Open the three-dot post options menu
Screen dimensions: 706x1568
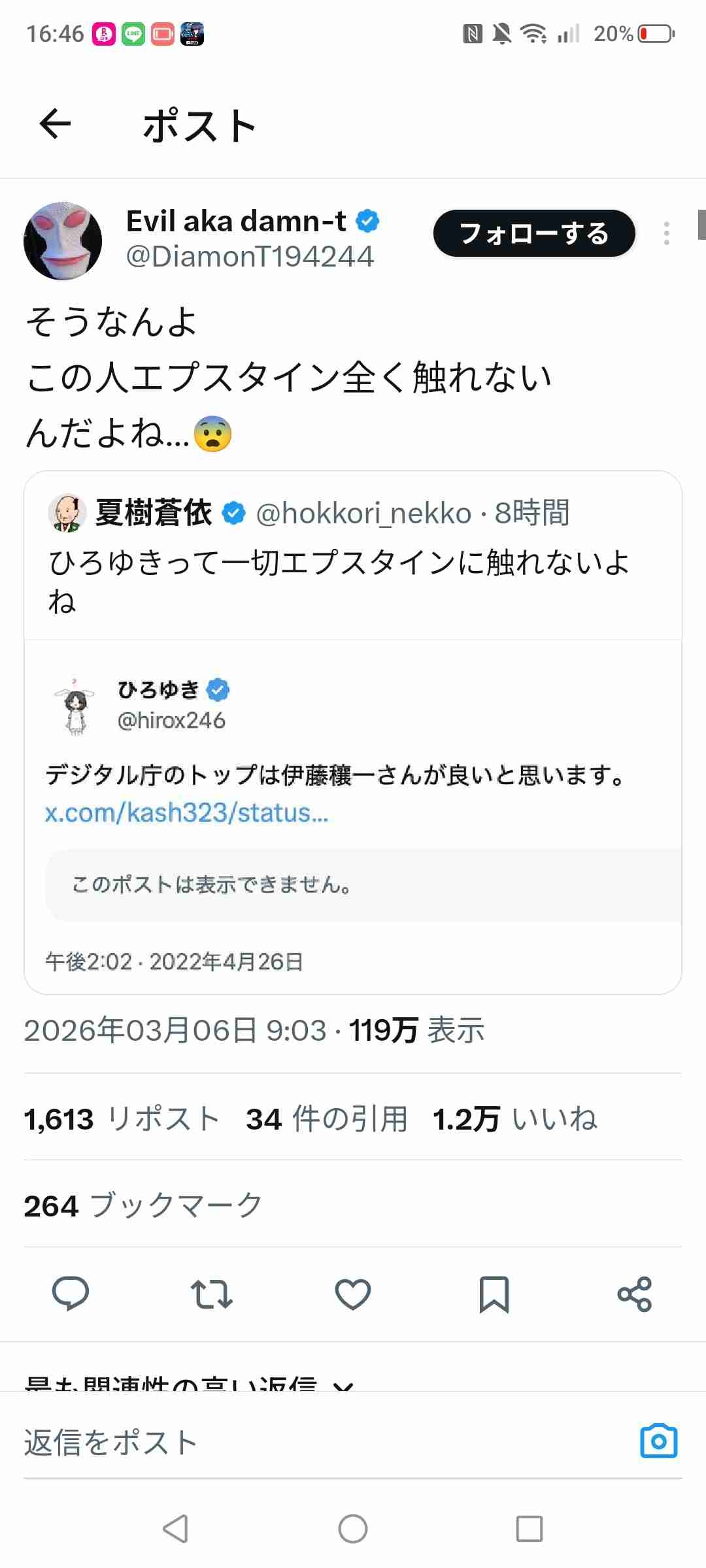(x=666, y=233)
